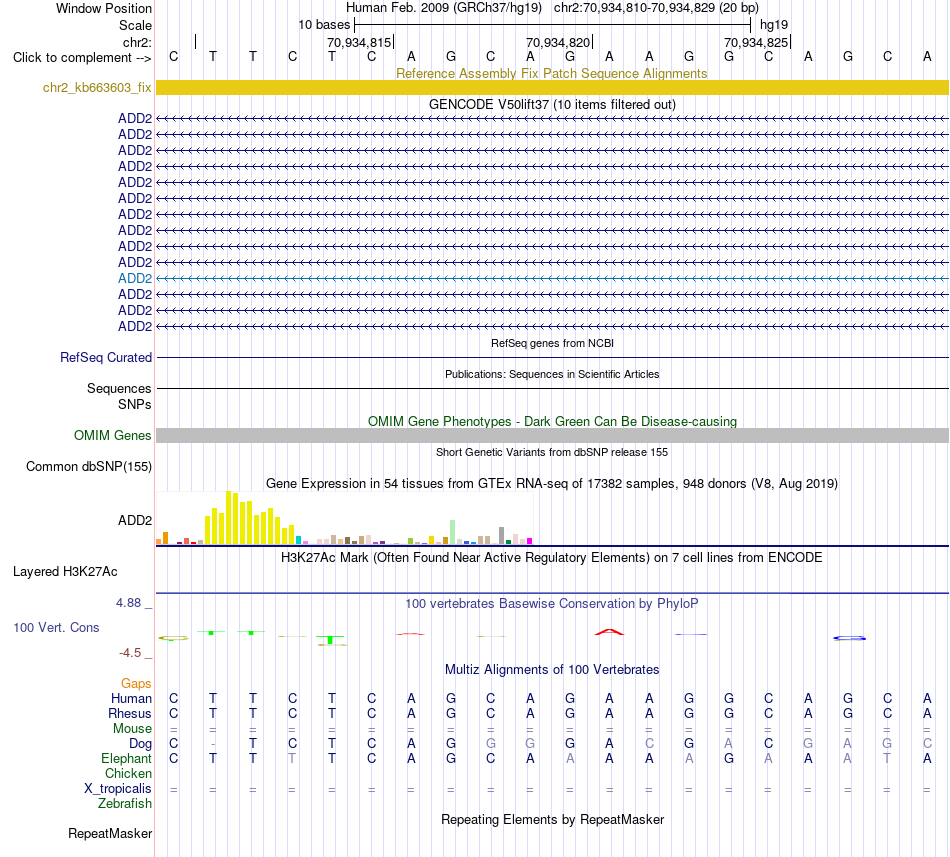Click the yellow fix patch alignment bar
Image resolution: width=950 pixels, height=857 pixels.
(552, 87)
